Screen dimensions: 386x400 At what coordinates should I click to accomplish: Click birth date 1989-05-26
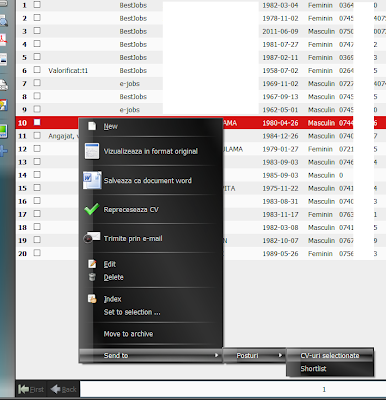(x=280, y=254)
